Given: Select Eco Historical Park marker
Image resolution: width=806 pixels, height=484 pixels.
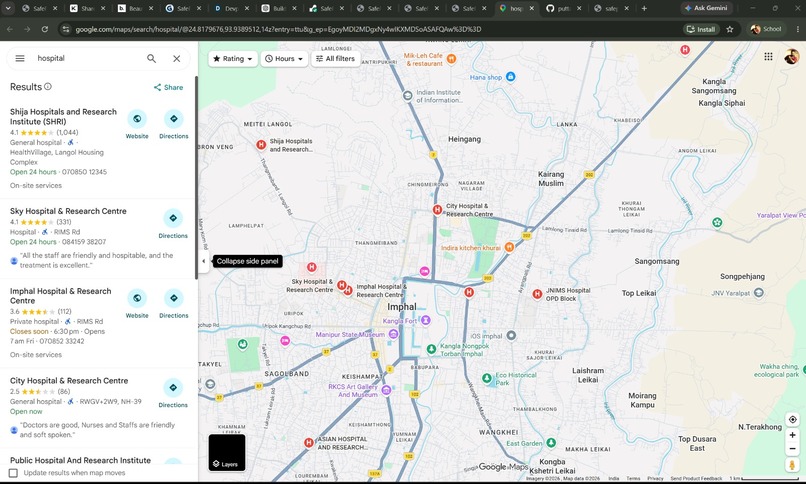Looking at the screenshot, I should [487, 379].
